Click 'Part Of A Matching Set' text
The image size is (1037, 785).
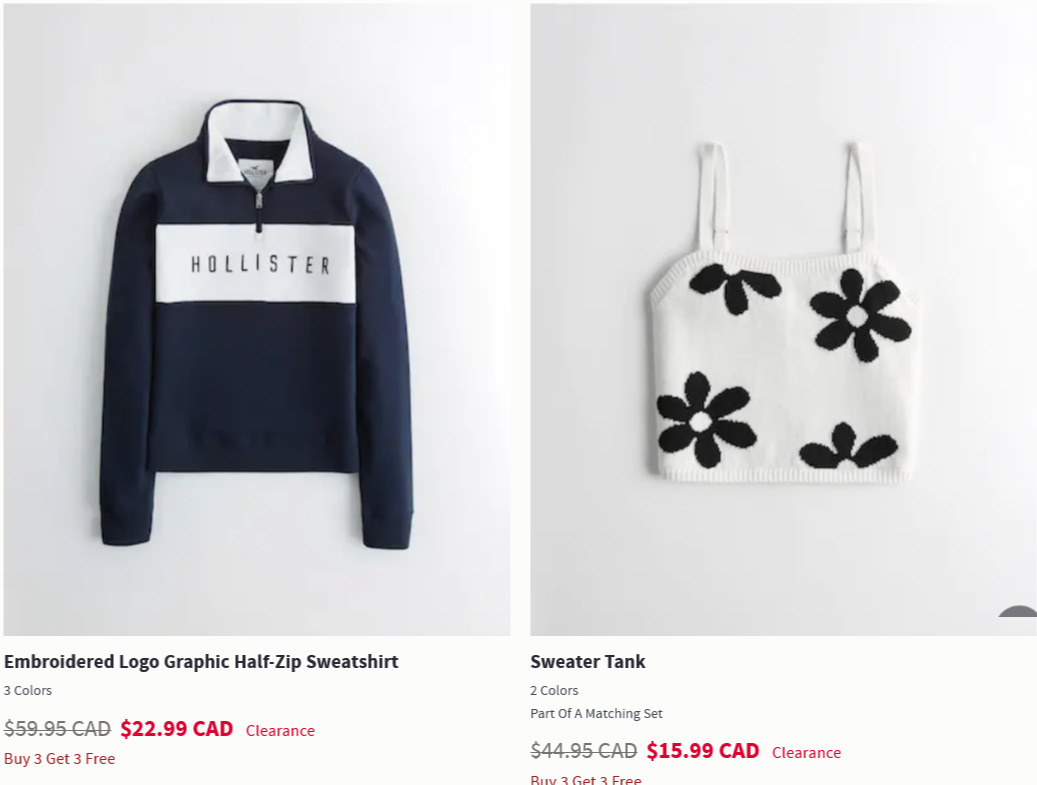pos(596,714)
